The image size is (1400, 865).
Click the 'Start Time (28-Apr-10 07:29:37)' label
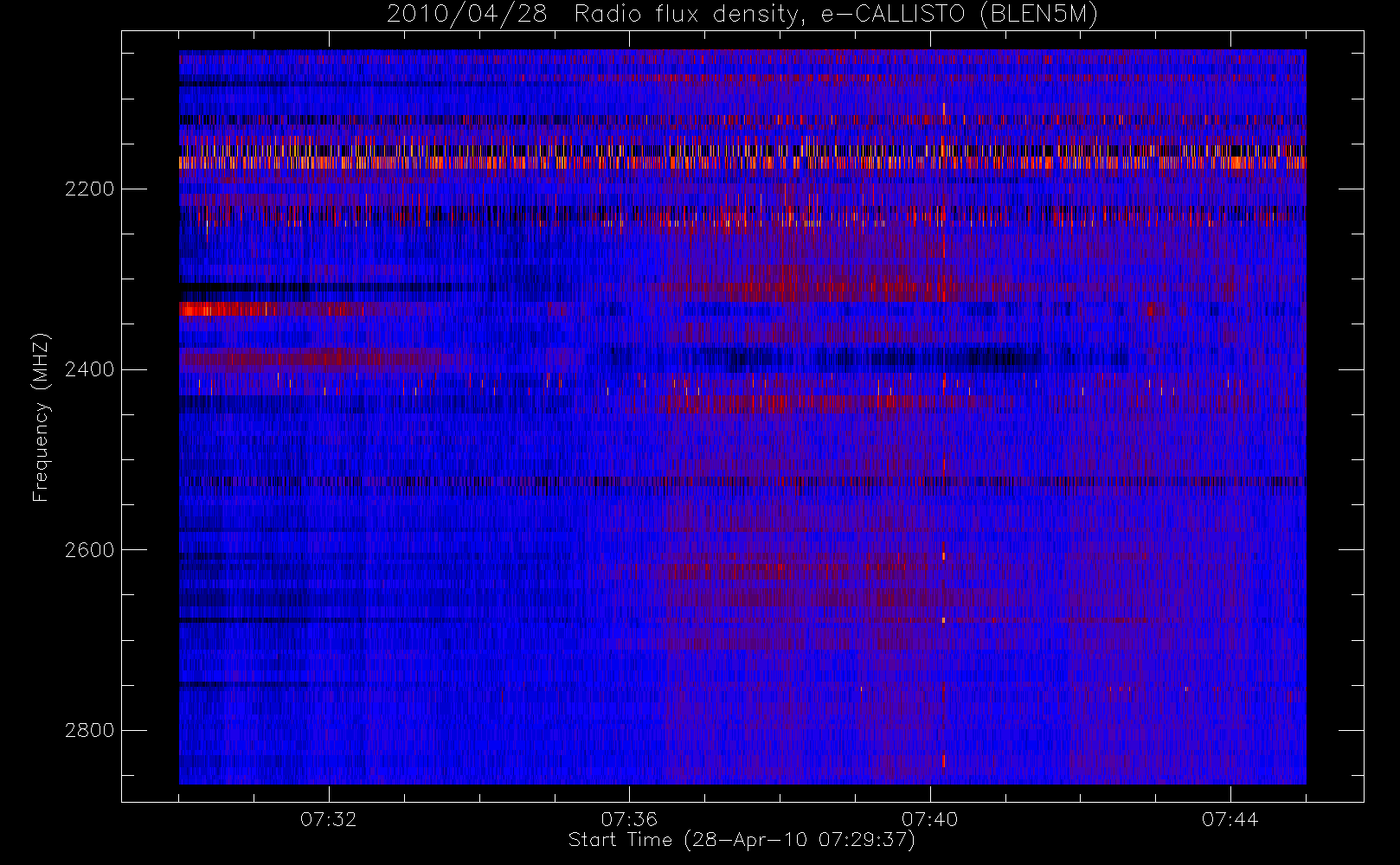click(x=742, y=840)
